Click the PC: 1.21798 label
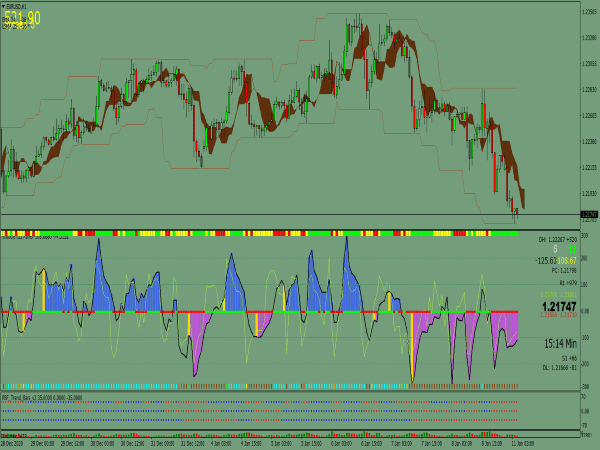 (564, 270)
